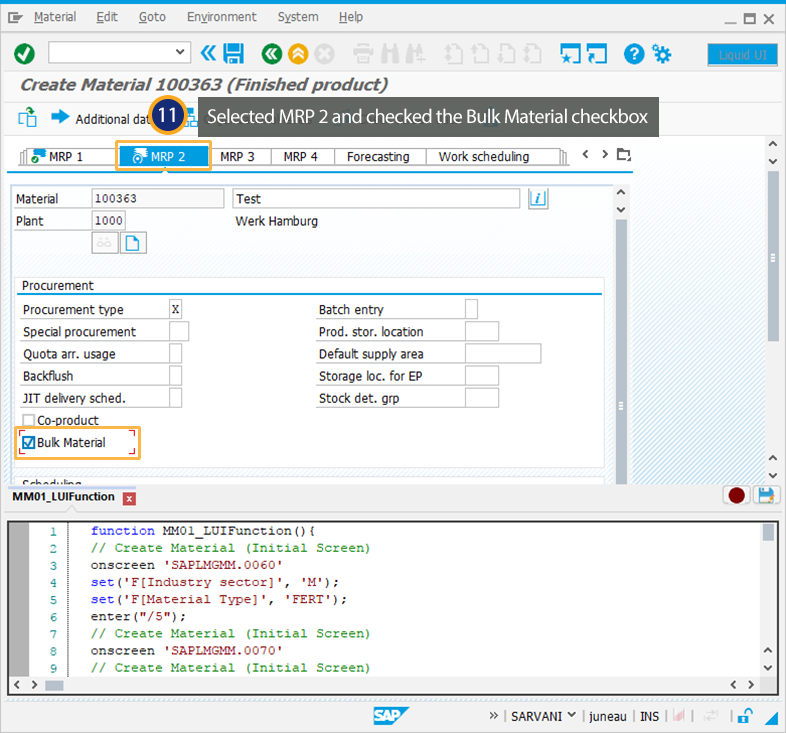Click the gray Cancel icon
This screenshot has width=786, height=733.
pyautogui.click(x=324, y=54)
